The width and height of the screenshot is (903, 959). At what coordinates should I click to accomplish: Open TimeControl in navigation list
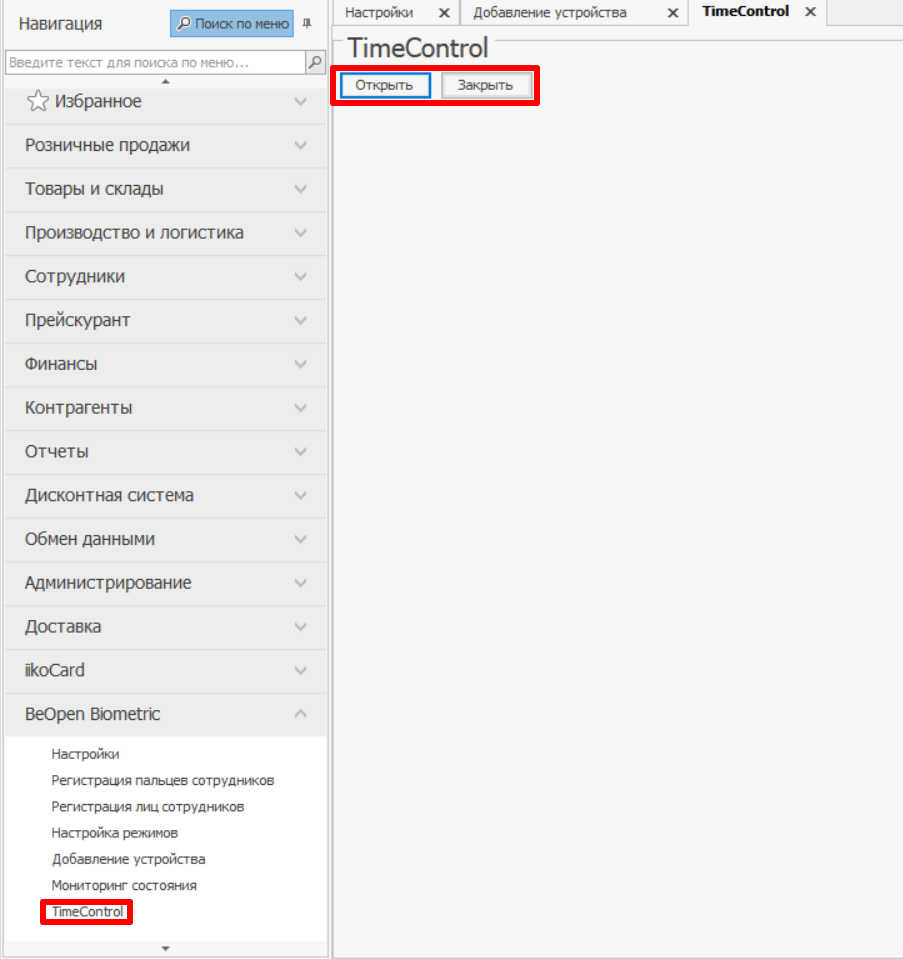point(87,912)
